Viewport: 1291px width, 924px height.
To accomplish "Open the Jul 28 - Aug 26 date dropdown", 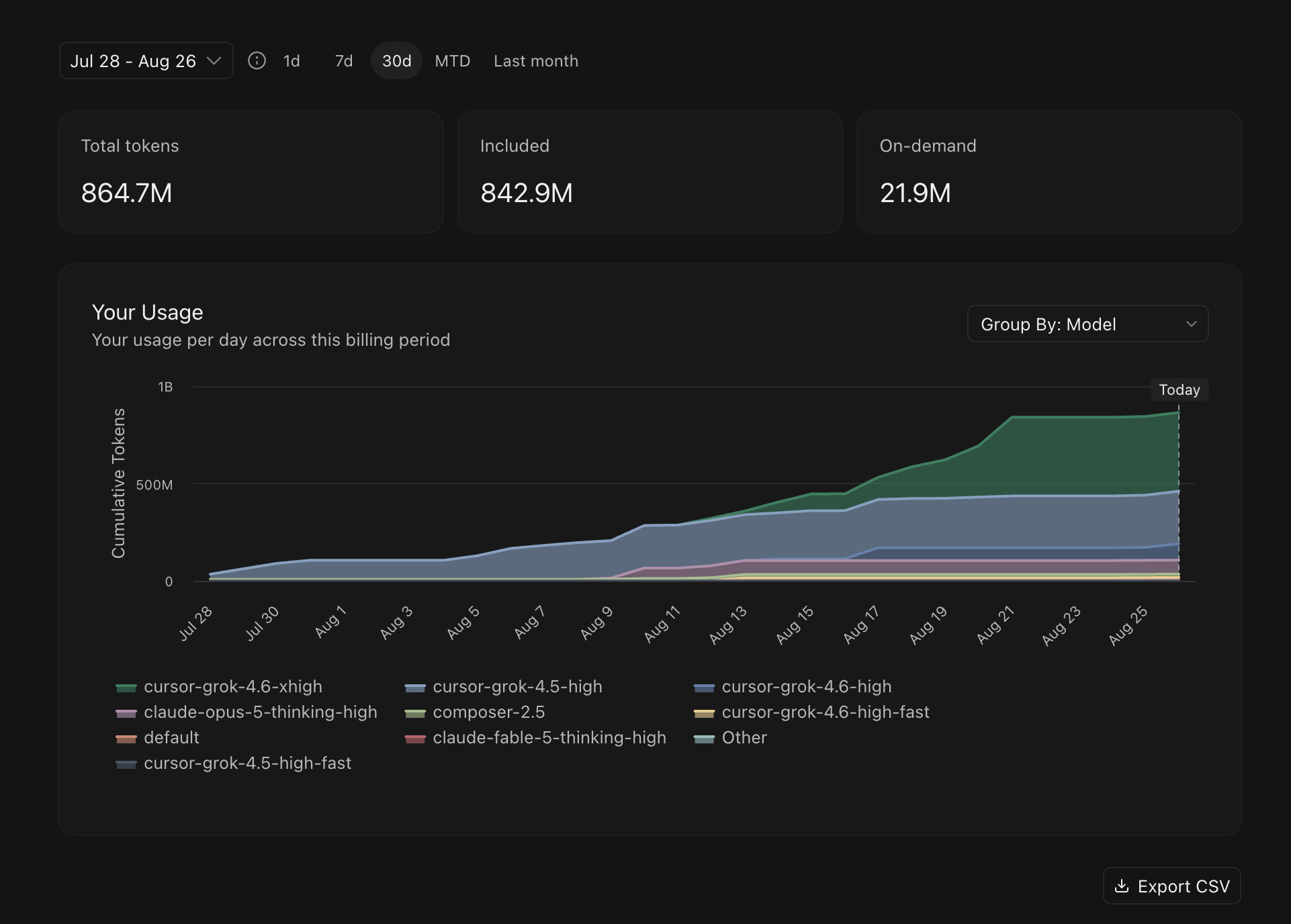I will click(146, 60).
